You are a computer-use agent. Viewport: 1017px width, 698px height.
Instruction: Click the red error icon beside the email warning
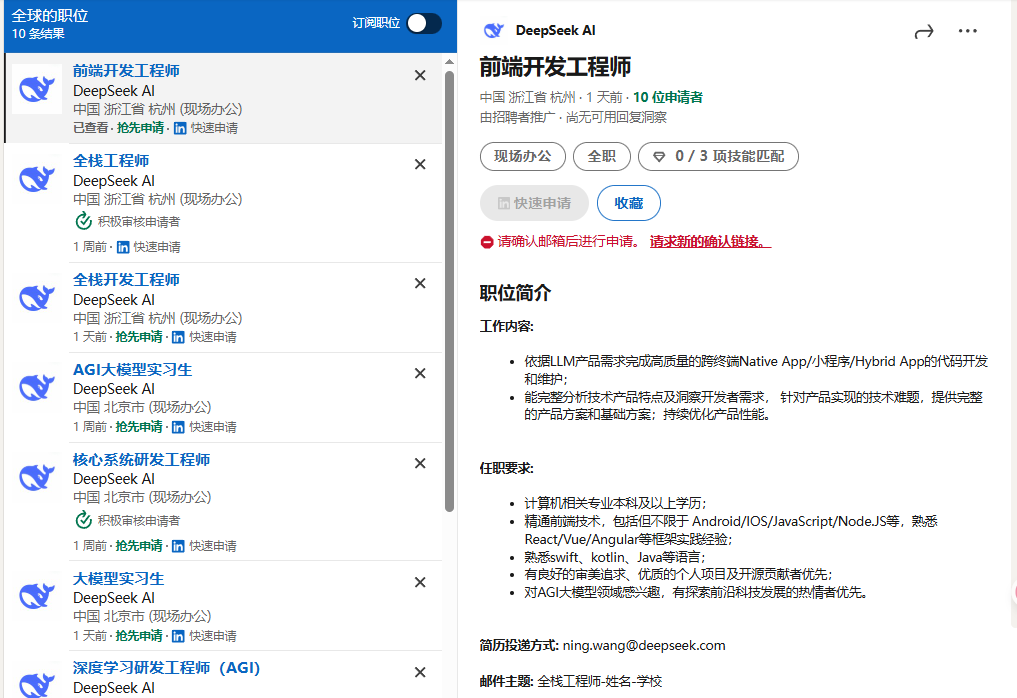pos(487,242)
